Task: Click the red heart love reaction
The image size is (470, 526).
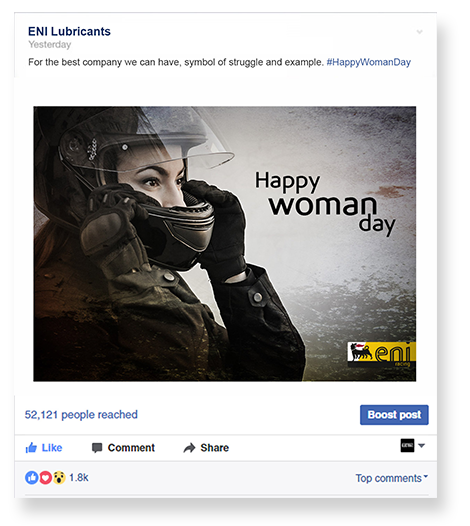Action: (46, 477)
